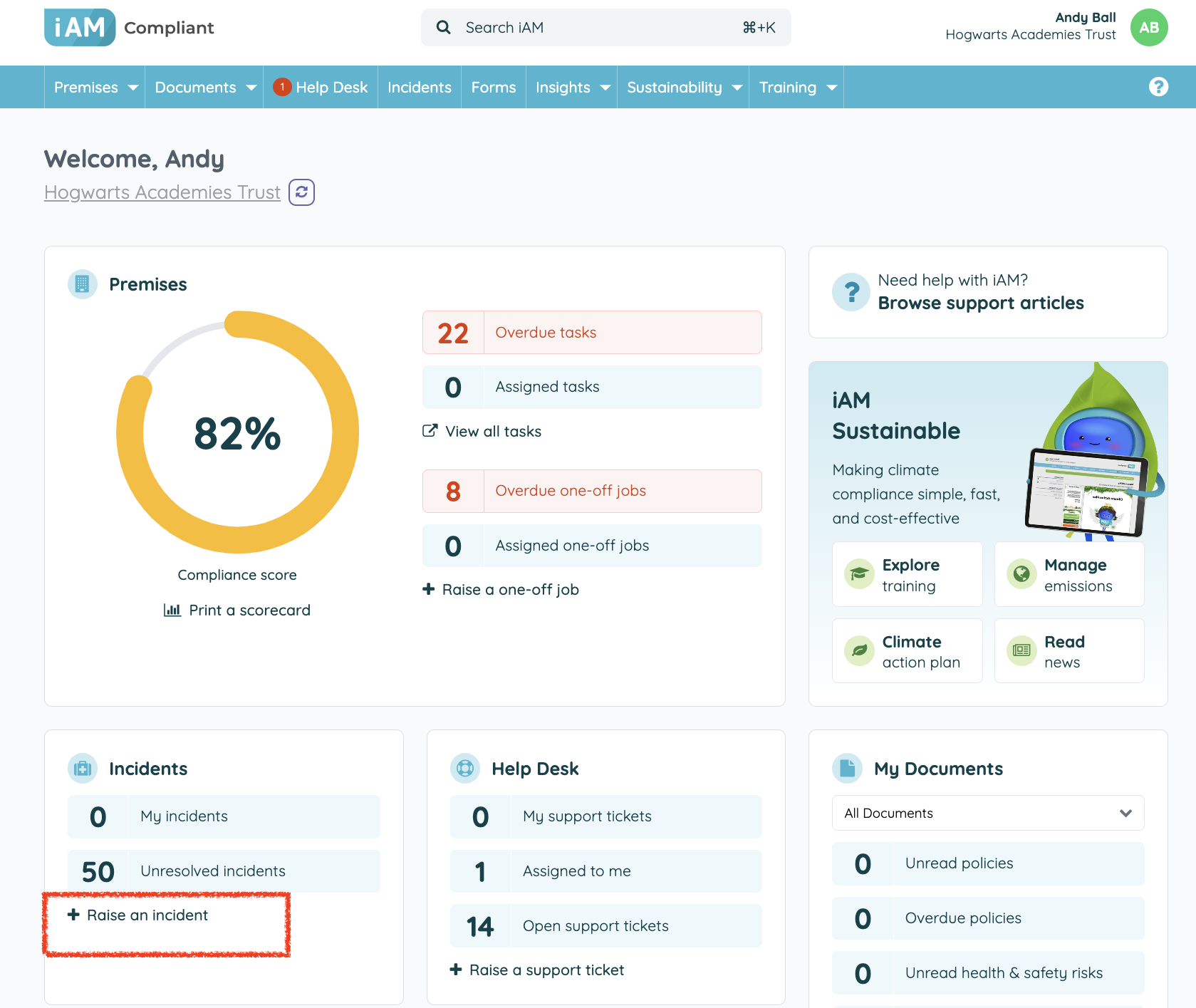Expand the Premises menu dropdown
The height and width of the screenshot is (1008, 1196).
(x=95, y=87)
